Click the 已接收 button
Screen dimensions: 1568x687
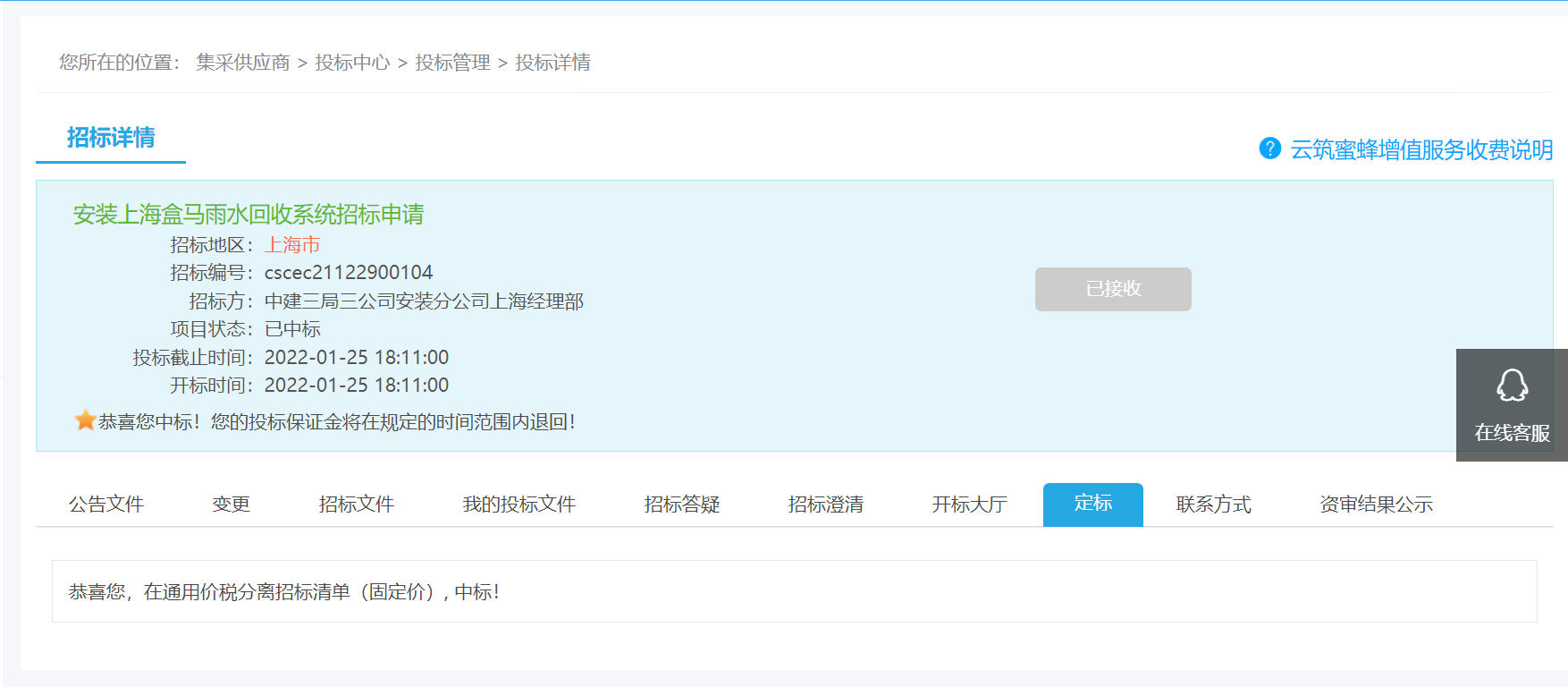(1112, 289)
